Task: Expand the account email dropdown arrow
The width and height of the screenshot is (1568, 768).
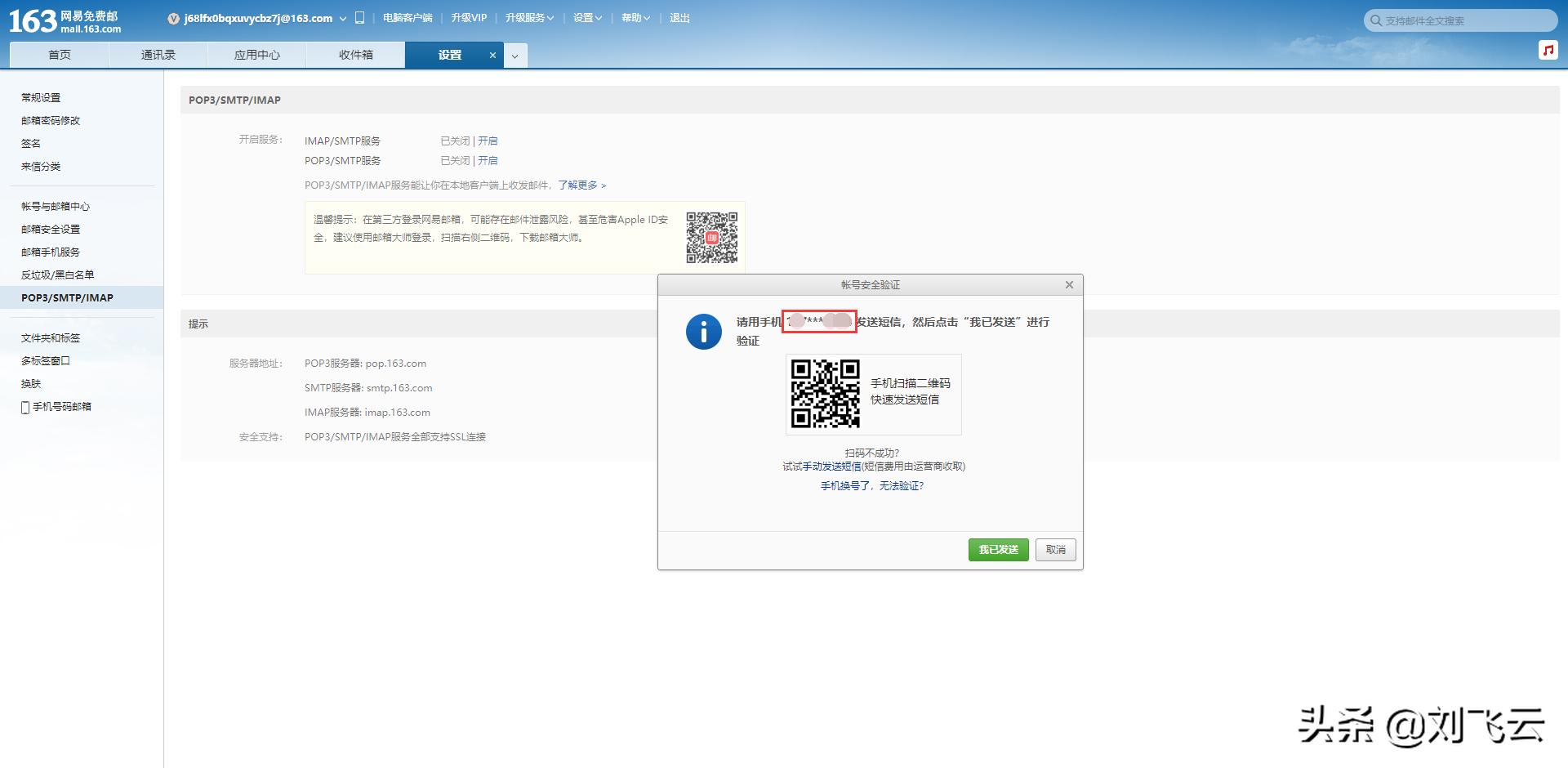Action: 343,19
